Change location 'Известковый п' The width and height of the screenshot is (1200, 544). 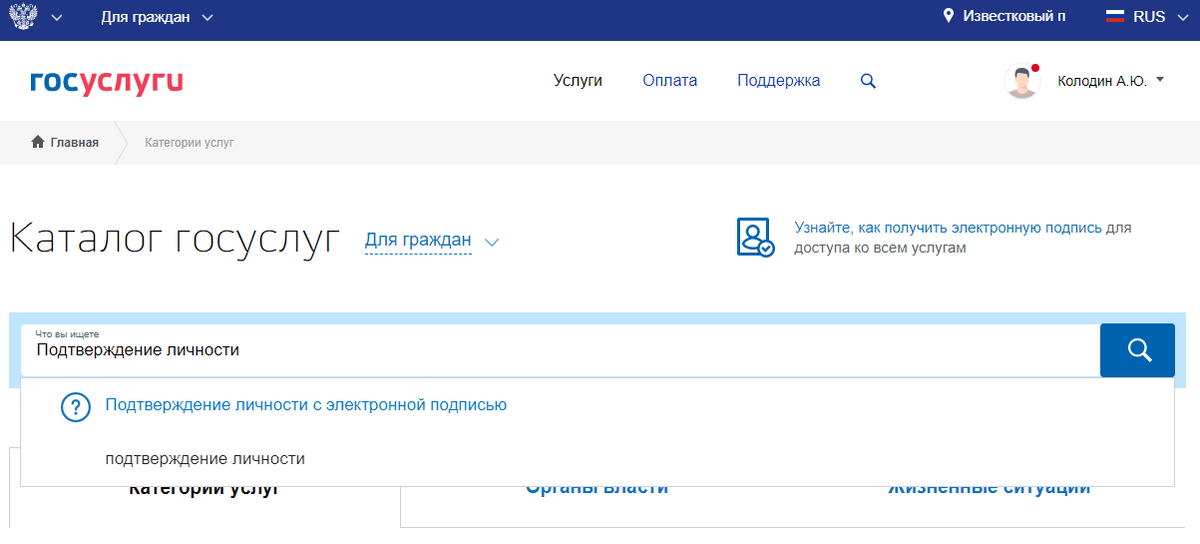(1014, 16)
